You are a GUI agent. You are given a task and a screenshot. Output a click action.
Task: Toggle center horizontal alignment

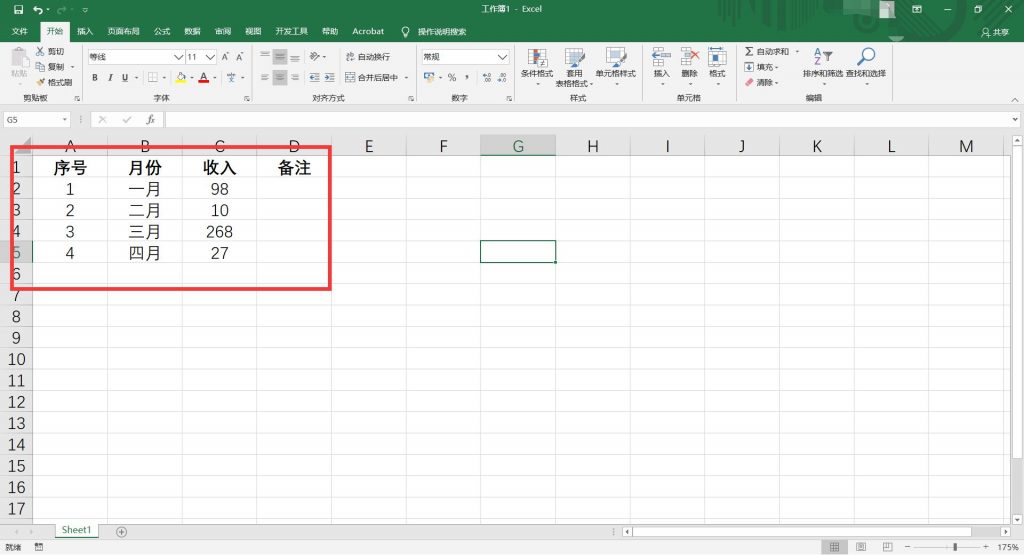point(280,77)
